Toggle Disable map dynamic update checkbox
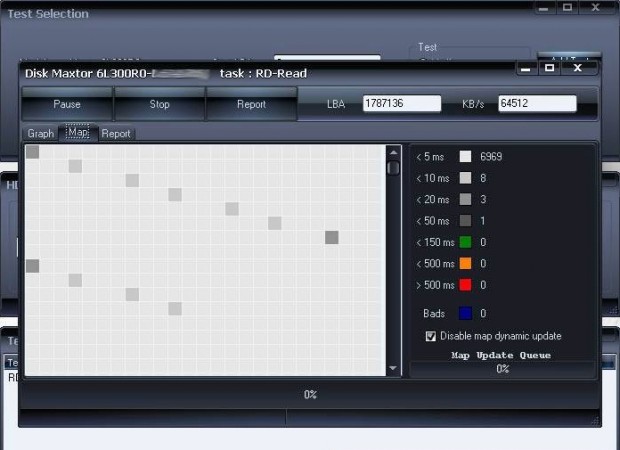Viewport: 620px width, 450px height. coord(431,336)
